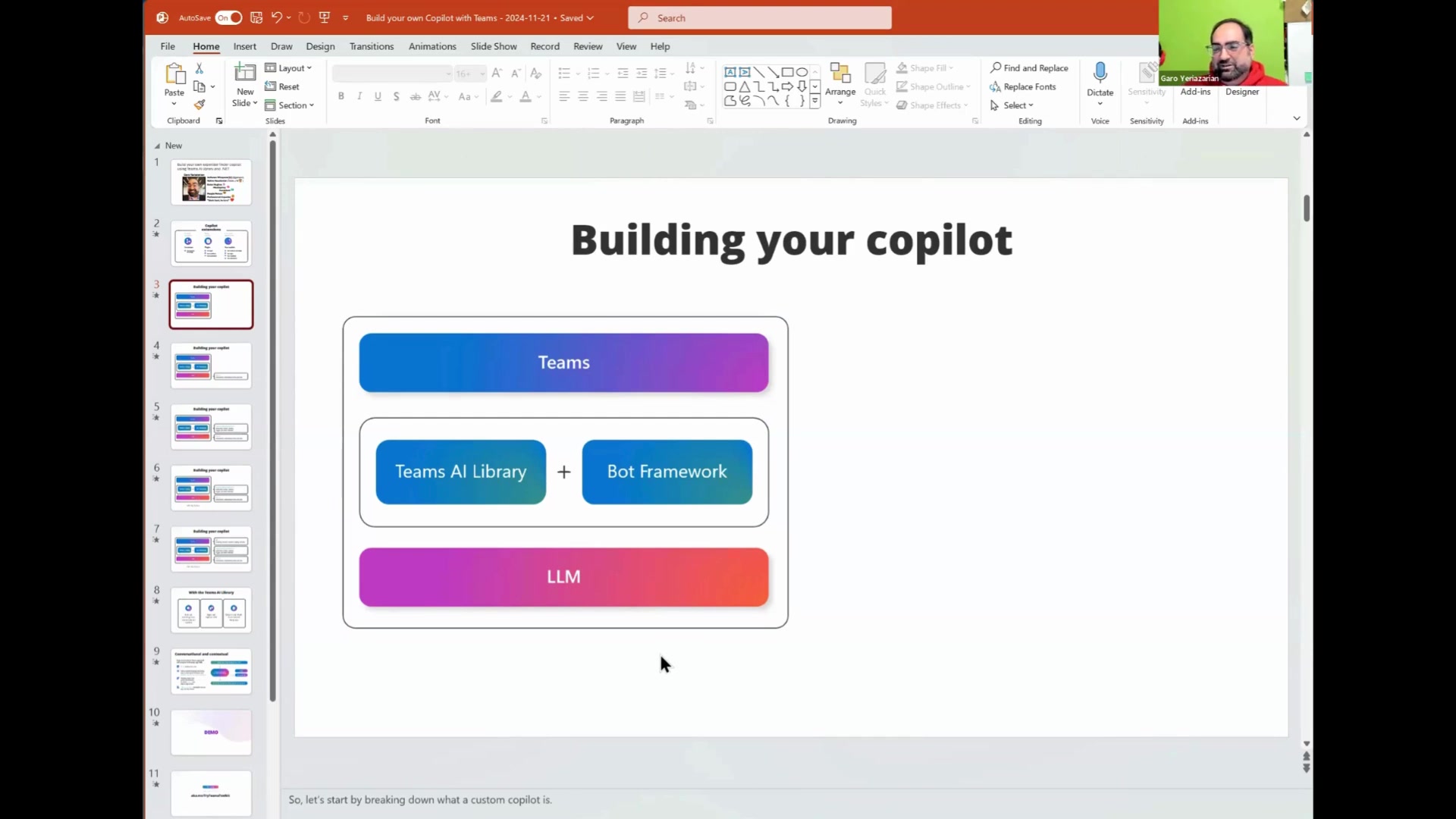
Task: Open the Select dropdown
Action: point(1012,105)
